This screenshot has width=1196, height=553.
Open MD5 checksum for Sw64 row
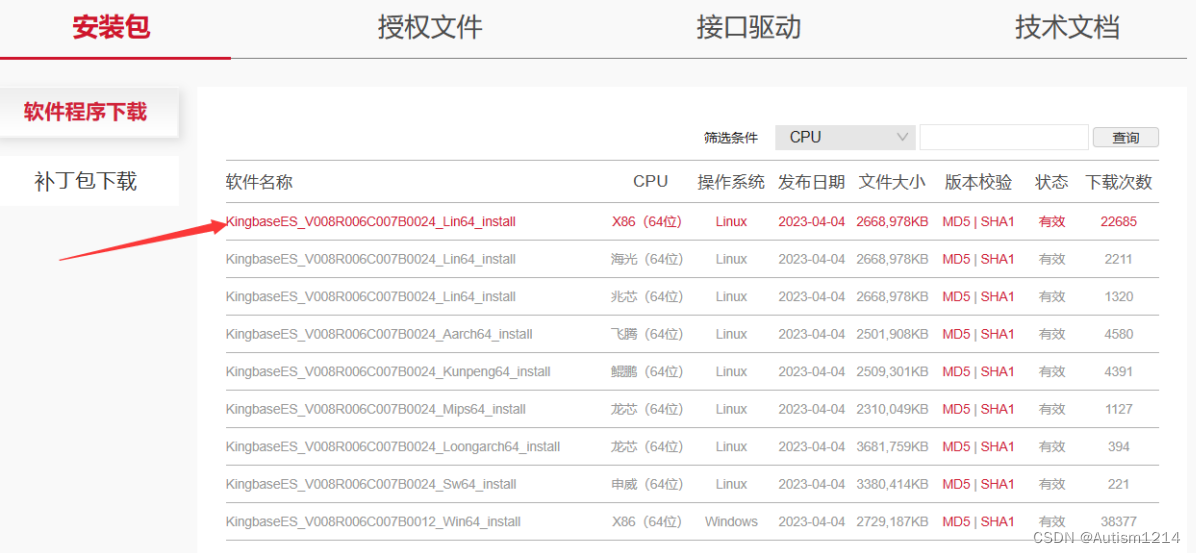(x=956, y=484)
